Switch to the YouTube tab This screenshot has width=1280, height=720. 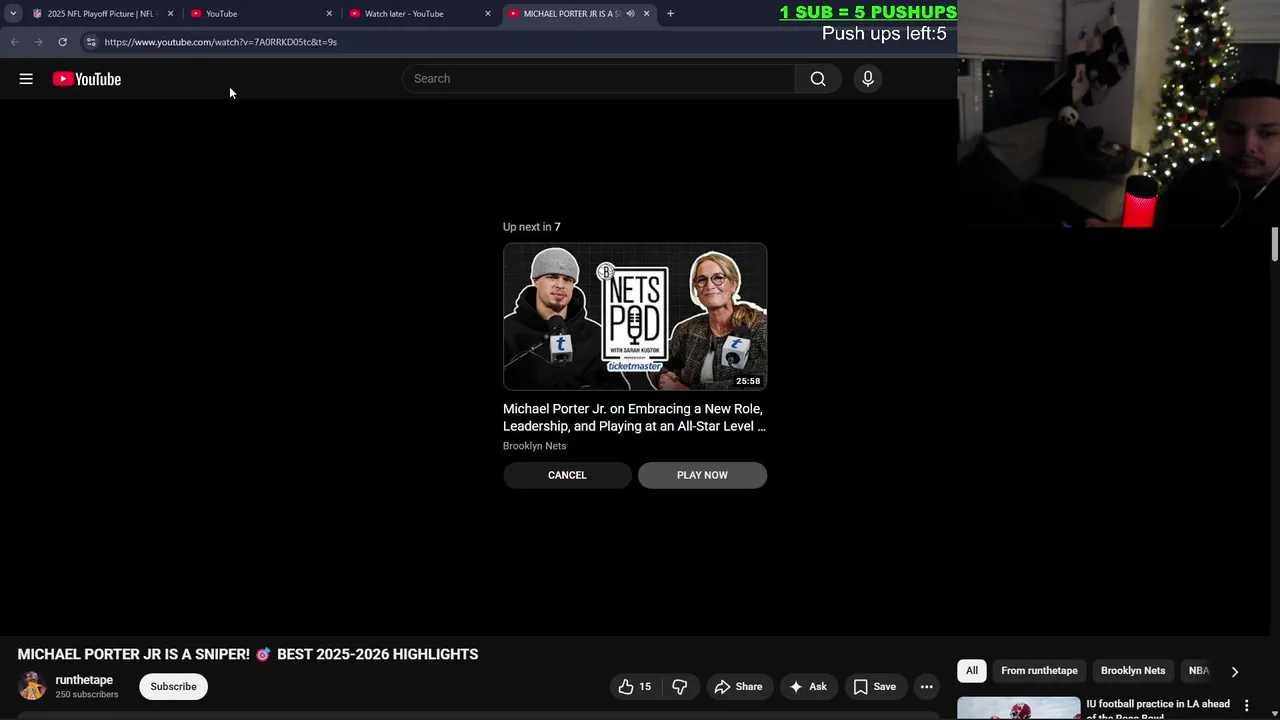click(260, 14)
